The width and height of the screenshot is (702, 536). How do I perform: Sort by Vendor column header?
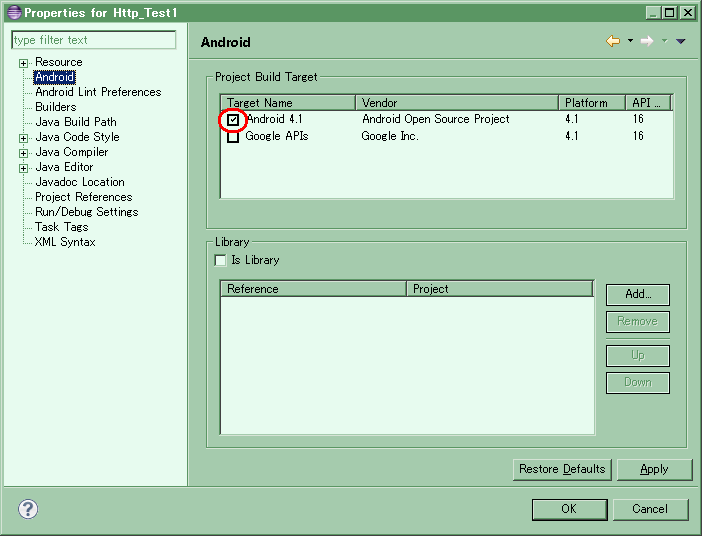pos(457,103)
